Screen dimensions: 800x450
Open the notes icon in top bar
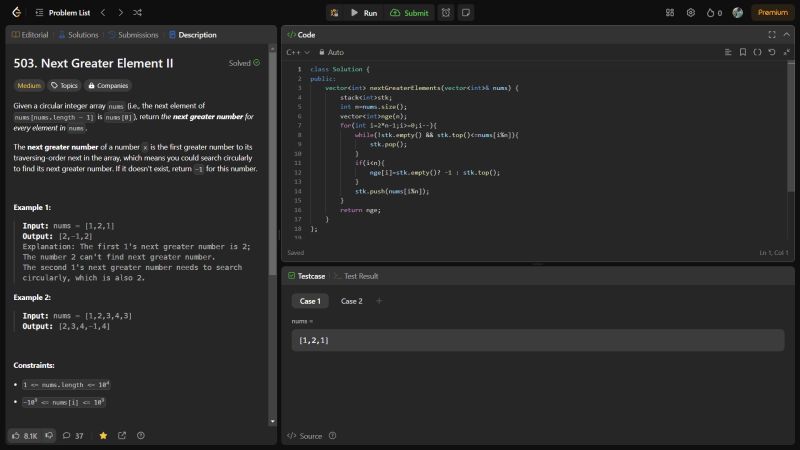pyautogui.click(x=466, y=13)
